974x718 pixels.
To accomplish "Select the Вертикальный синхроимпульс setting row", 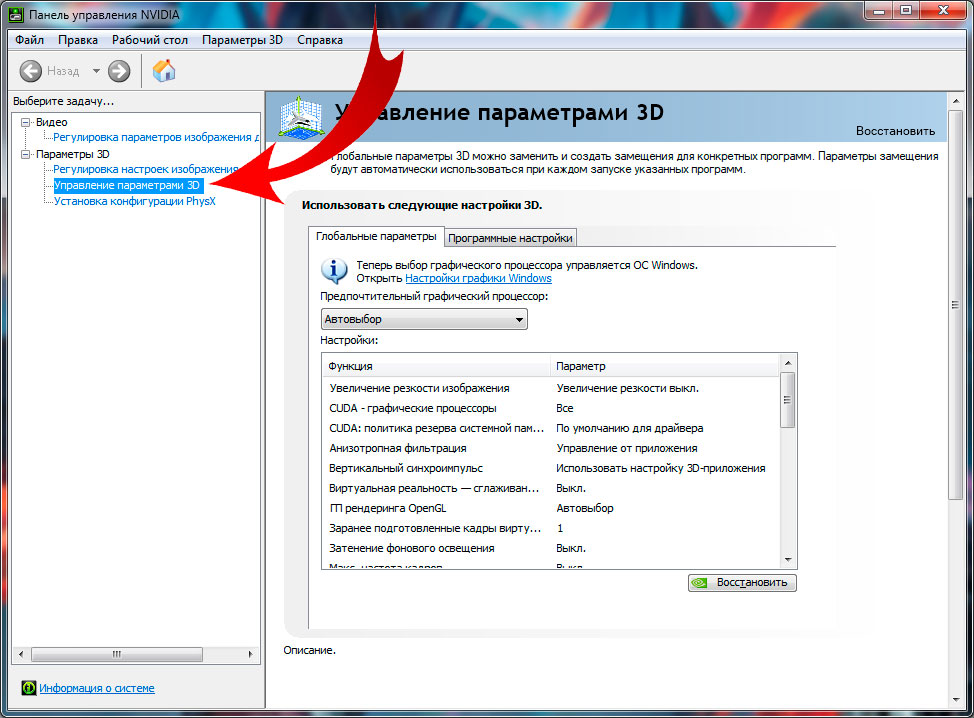I will tap(405, 468).
